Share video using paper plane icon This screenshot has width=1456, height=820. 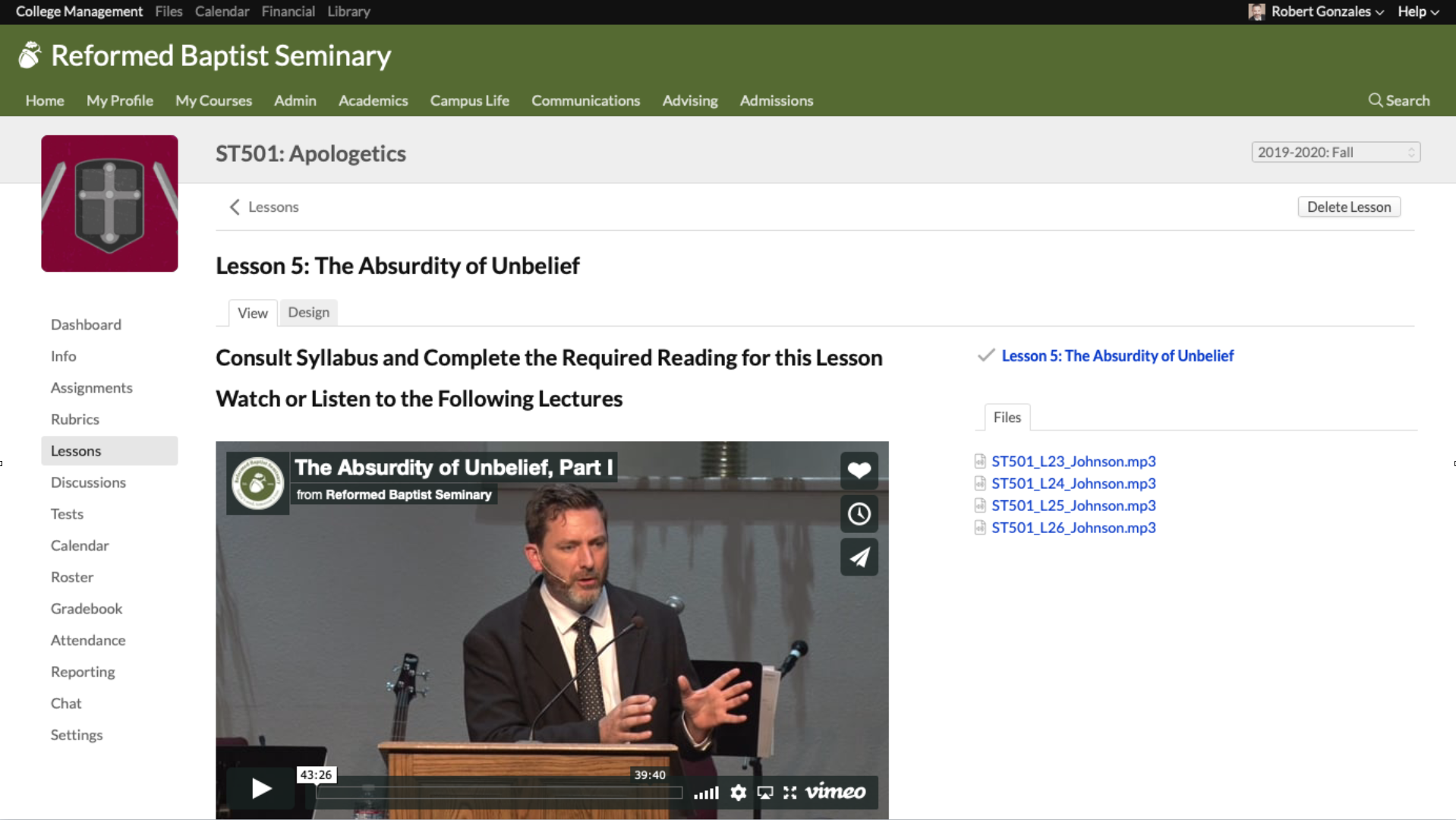pyautogui.click(x=859, y=557)
